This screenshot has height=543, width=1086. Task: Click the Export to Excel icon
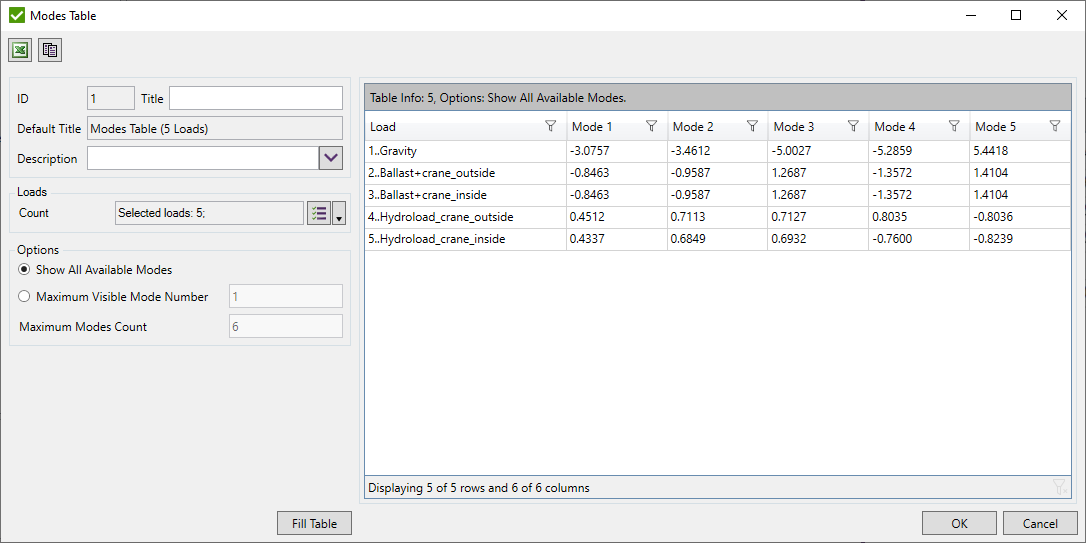coord(20,50)
